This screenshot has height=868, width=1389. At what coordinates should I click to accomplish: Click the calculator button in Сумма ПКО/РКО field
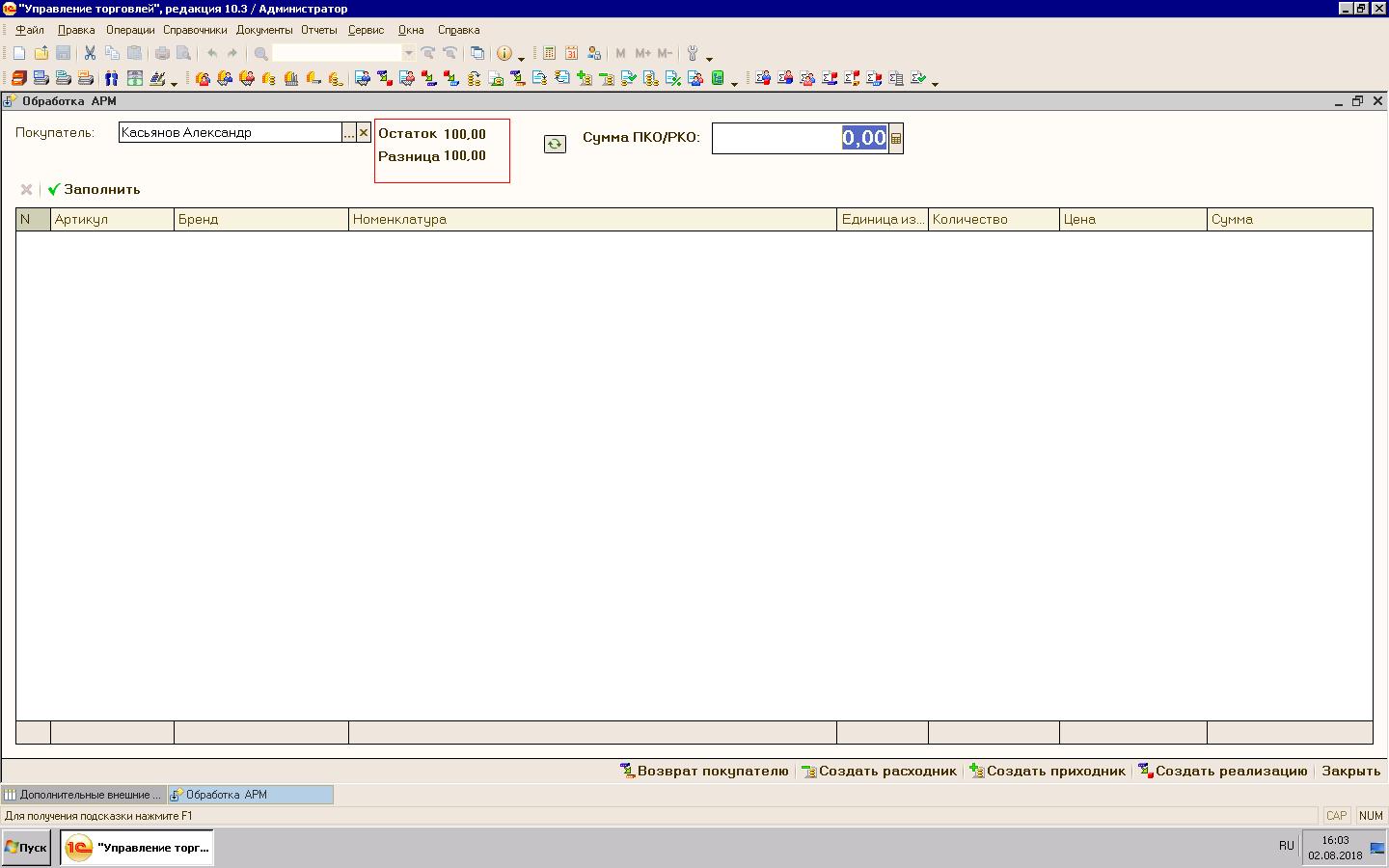[896, 139]
